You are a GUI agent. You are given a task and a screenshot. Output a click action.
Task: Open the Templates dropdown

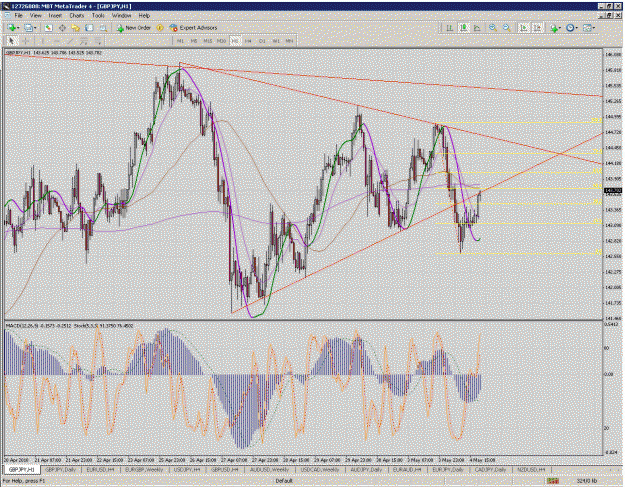pyautogui.click(x=589, y=27)
